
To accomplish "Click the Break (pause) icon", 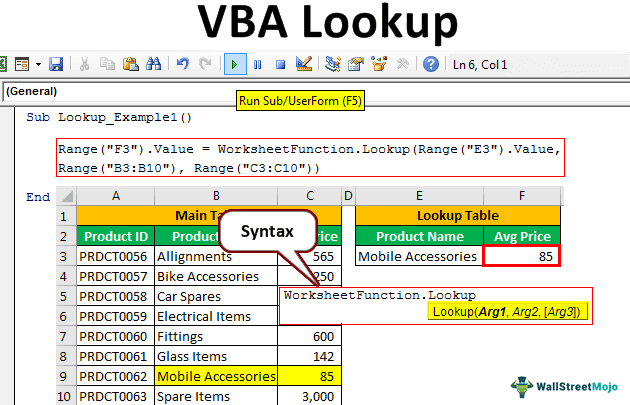I will (x=258, y=65).
